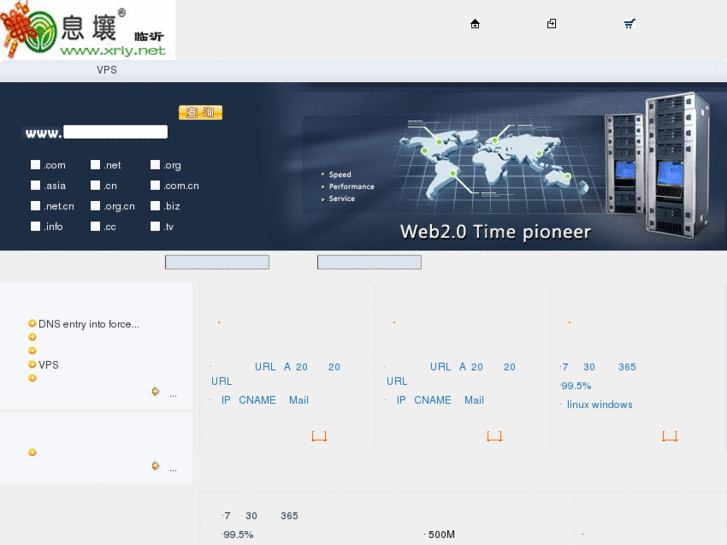Click the www. domain name input field
The height and width of the screenshot is (545, 727).
(115, 132)
